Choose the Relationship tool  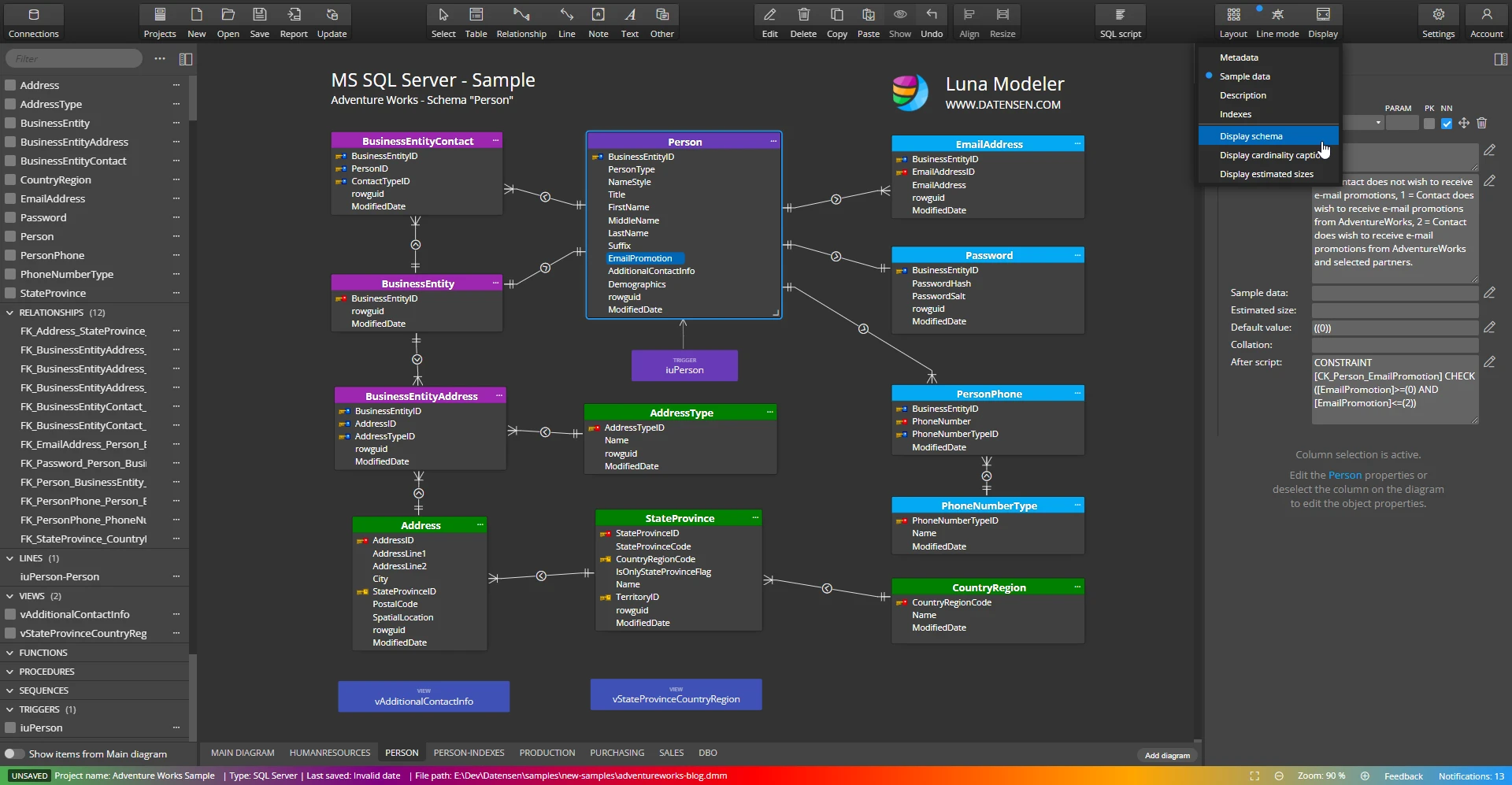click(x=521, y=22)
